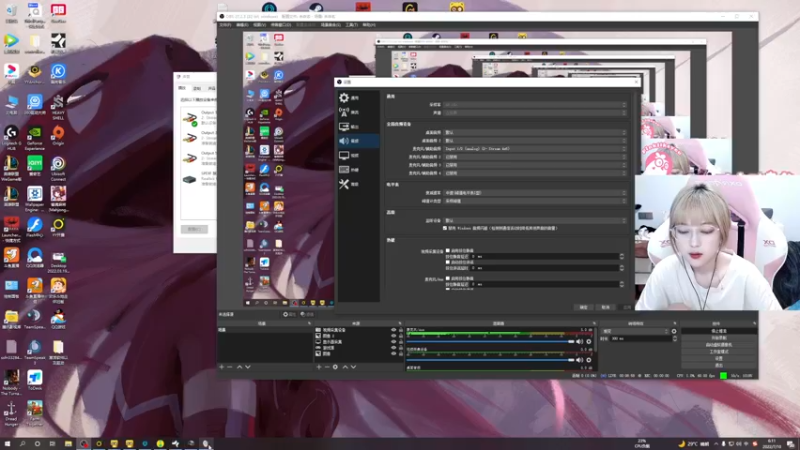This screenshot has width=800, height=450.
Task: Open the meter decay rate dropdown
Action: point(535,193)
